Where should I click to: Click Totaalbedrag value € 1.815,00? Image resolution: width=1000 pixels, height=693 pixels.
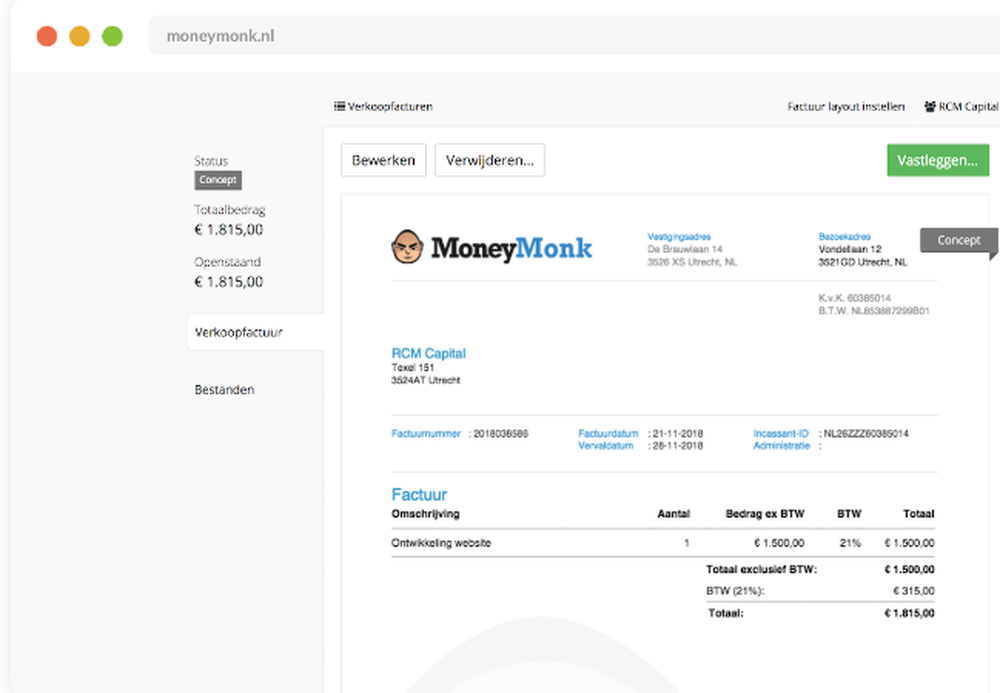(x=228, y=230)
